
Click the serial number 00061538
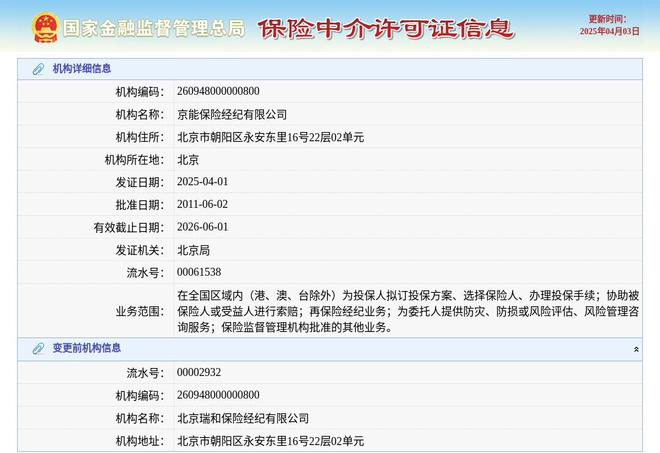point(199,272)
